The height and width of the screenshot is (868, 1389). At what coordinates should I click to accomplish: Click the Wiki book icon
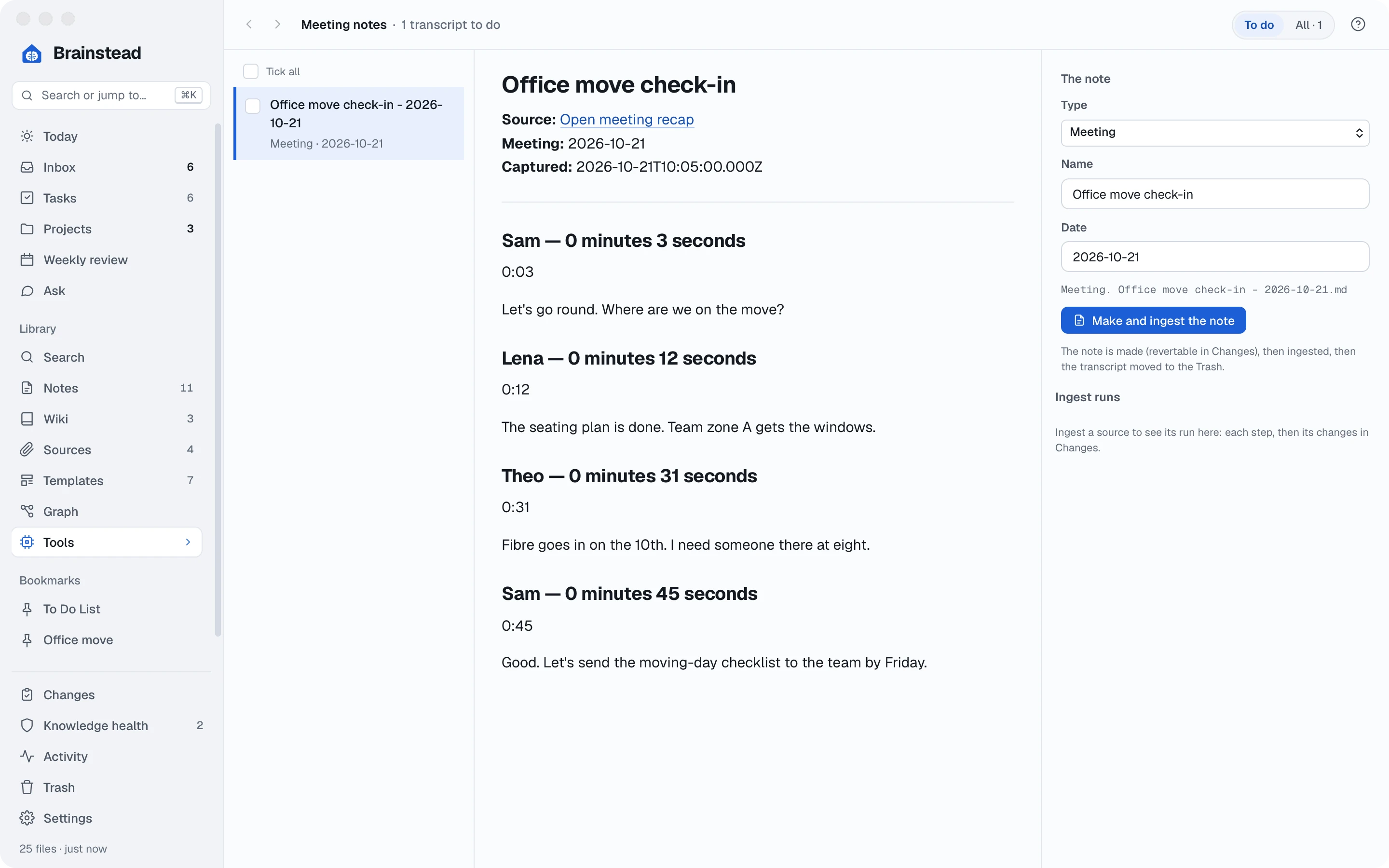tap(27, 419)
